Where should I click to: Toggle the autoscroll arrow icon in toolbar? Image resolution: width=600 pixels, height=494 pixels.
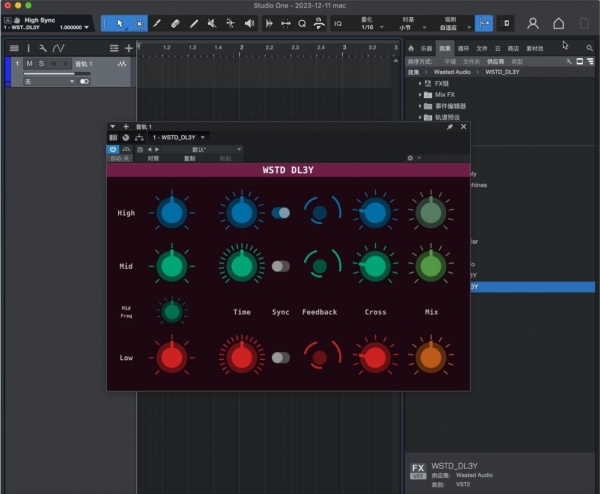[269, 23]
